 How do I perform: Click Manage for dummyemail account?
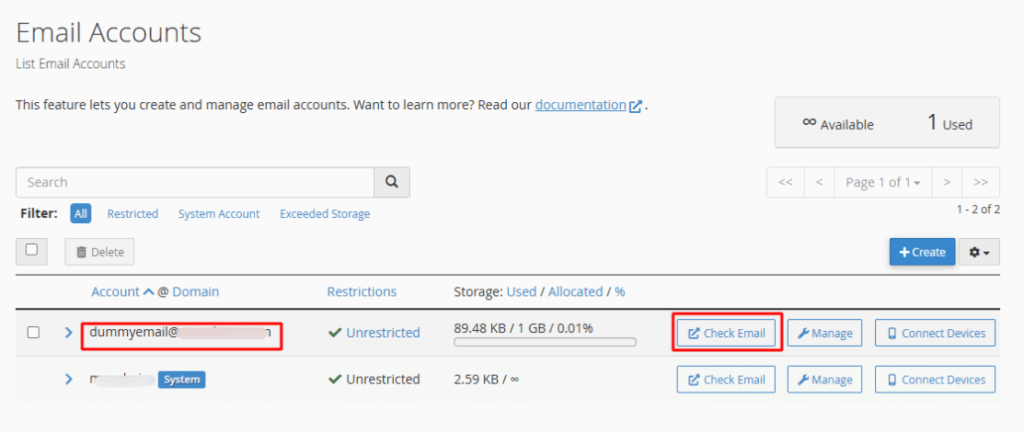coord(825,333)
